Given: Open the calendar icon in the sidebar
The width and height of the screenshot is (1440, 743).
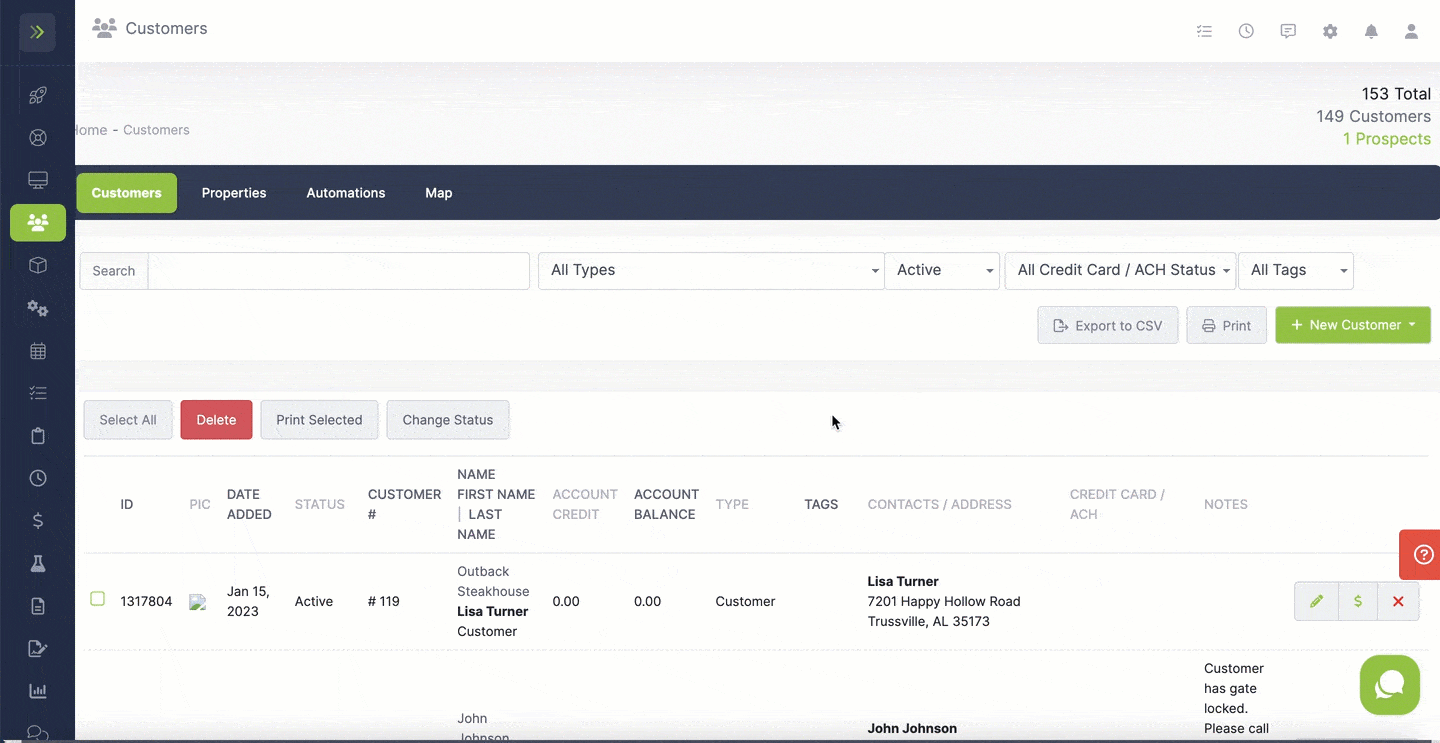Looking at the screenshot, I should (x=38, y=351).
